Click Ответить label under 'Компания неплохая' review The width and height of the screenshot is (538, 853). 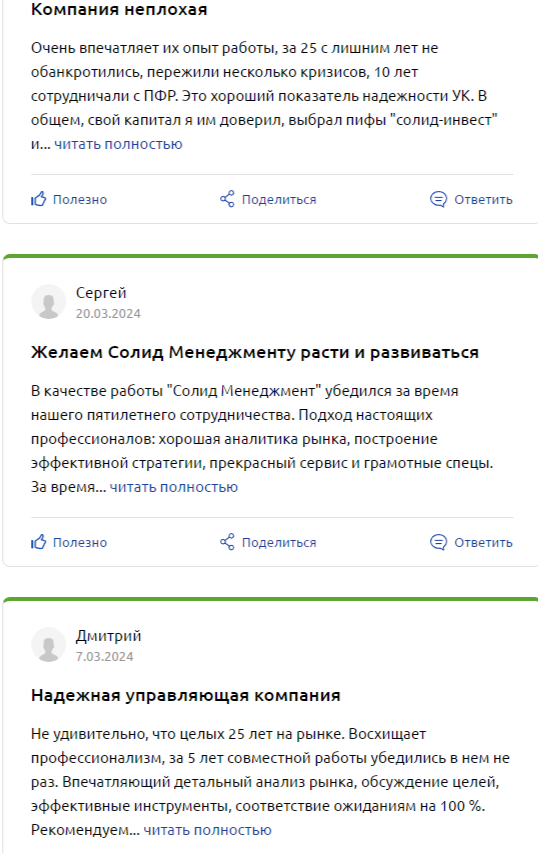click(x=484, y=200)
